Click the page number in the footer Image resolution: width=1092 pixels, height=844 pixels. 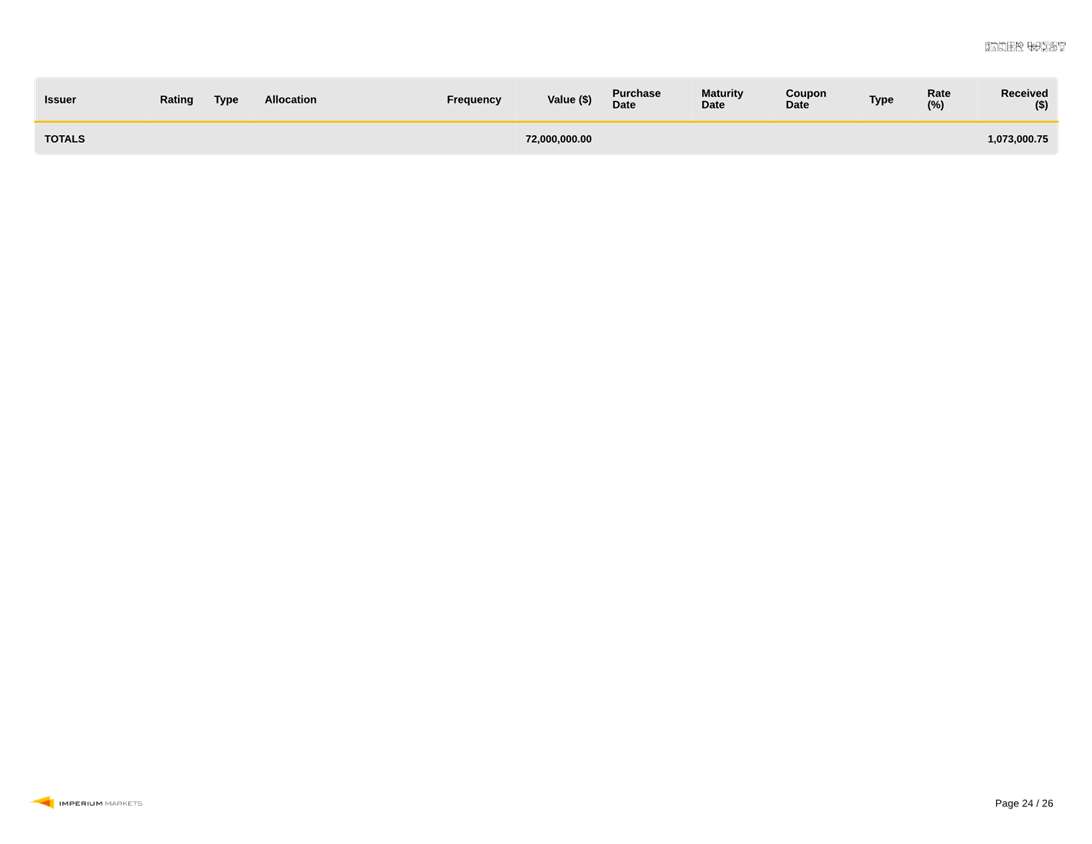click(x=1024, y=803)
